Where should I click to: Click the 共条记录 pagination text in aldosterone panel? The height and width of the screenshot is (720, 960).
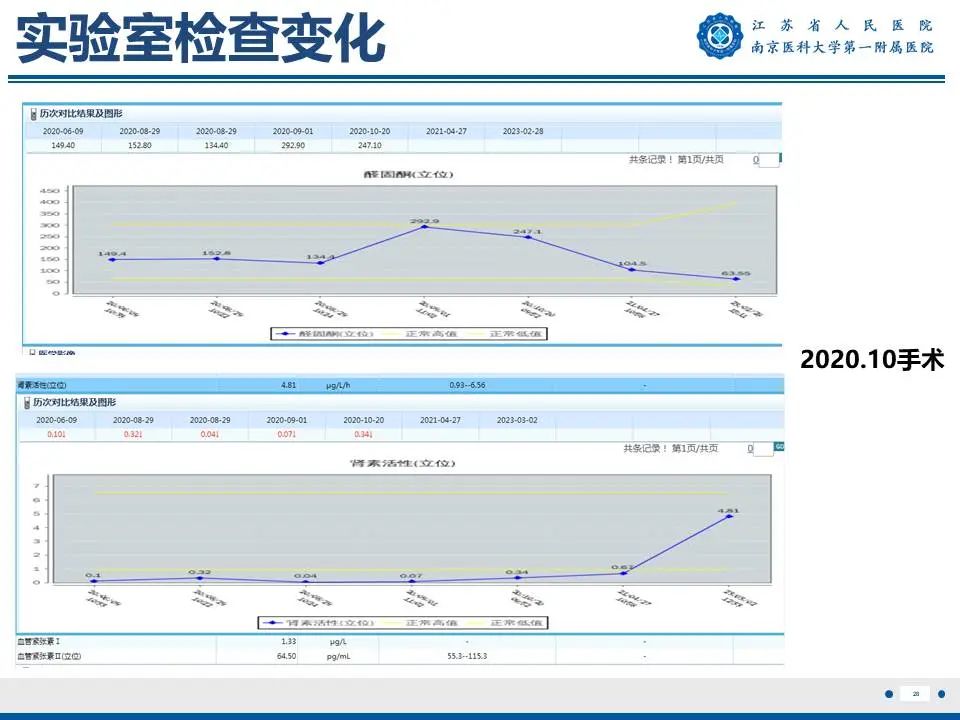point(676,160)
